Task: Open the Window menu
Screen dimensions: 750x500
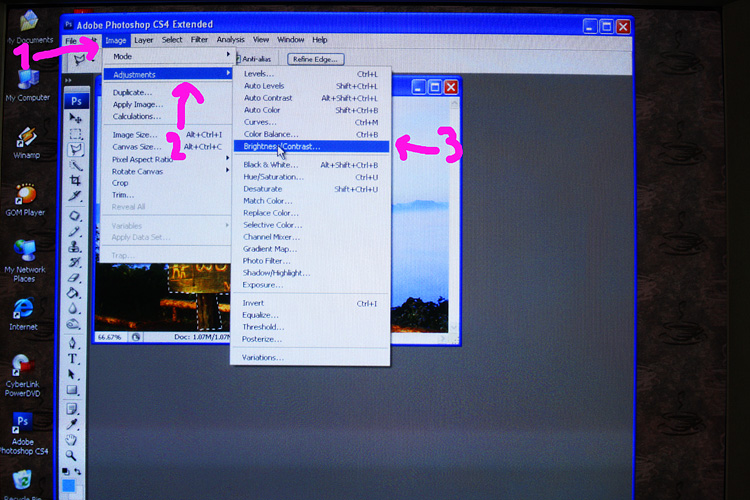Action: click(x=290, y=40)
